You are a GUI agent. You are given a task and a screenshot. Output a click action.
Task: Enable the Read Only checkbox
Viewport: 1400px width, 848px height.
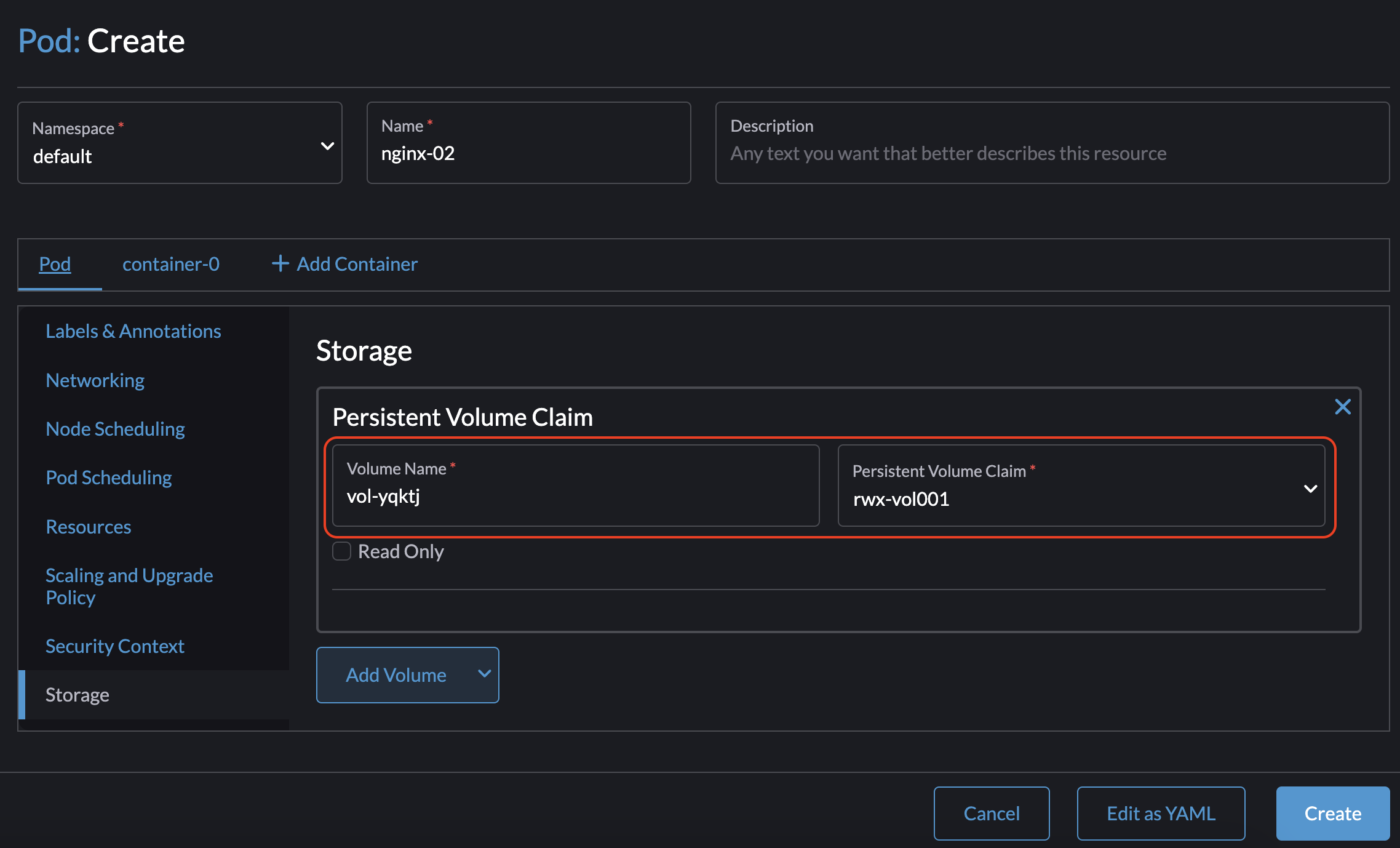click(x=341, y=551)
